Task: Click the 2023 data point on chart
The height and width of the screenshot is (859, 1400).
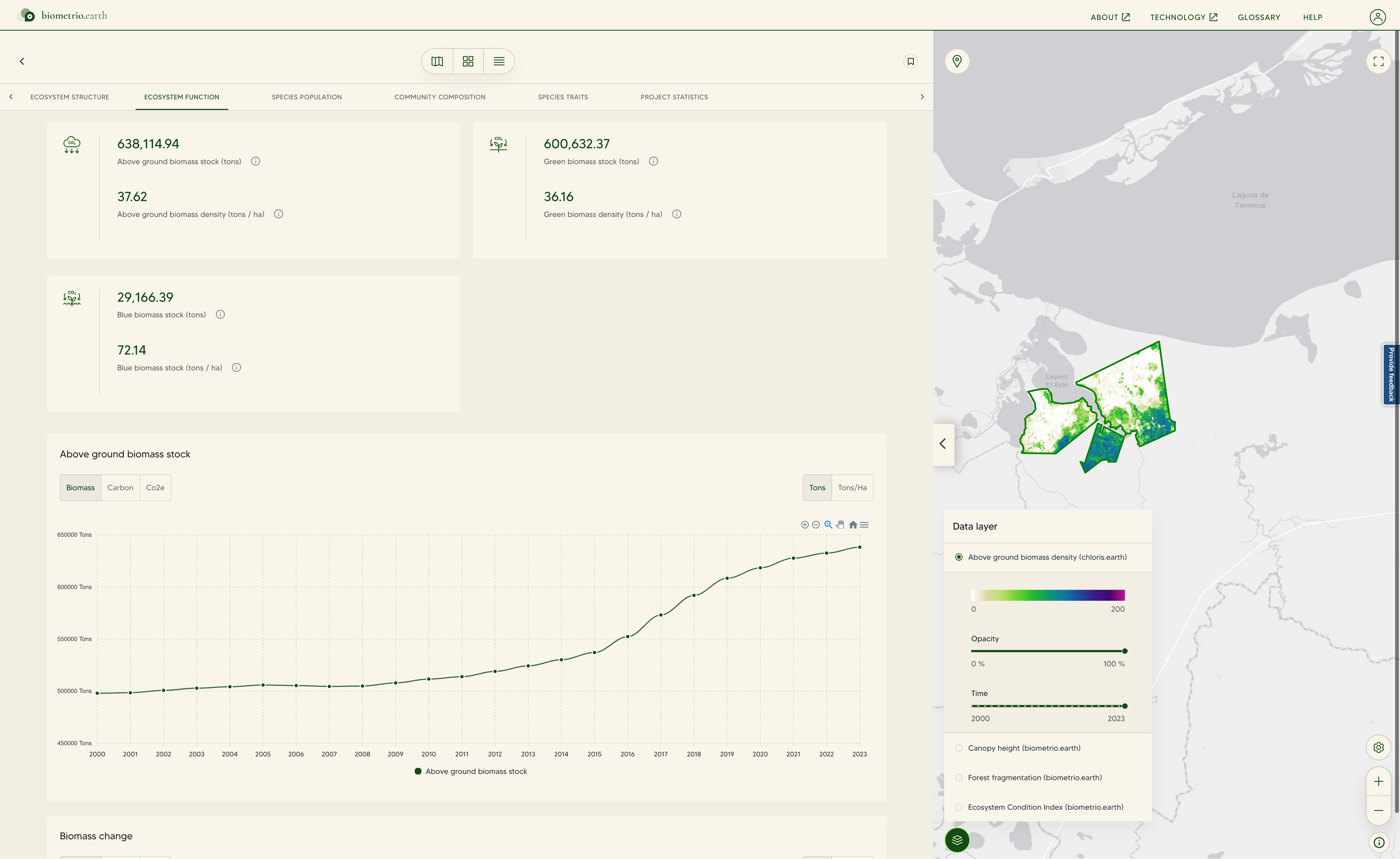Action: tap(860, 547)
